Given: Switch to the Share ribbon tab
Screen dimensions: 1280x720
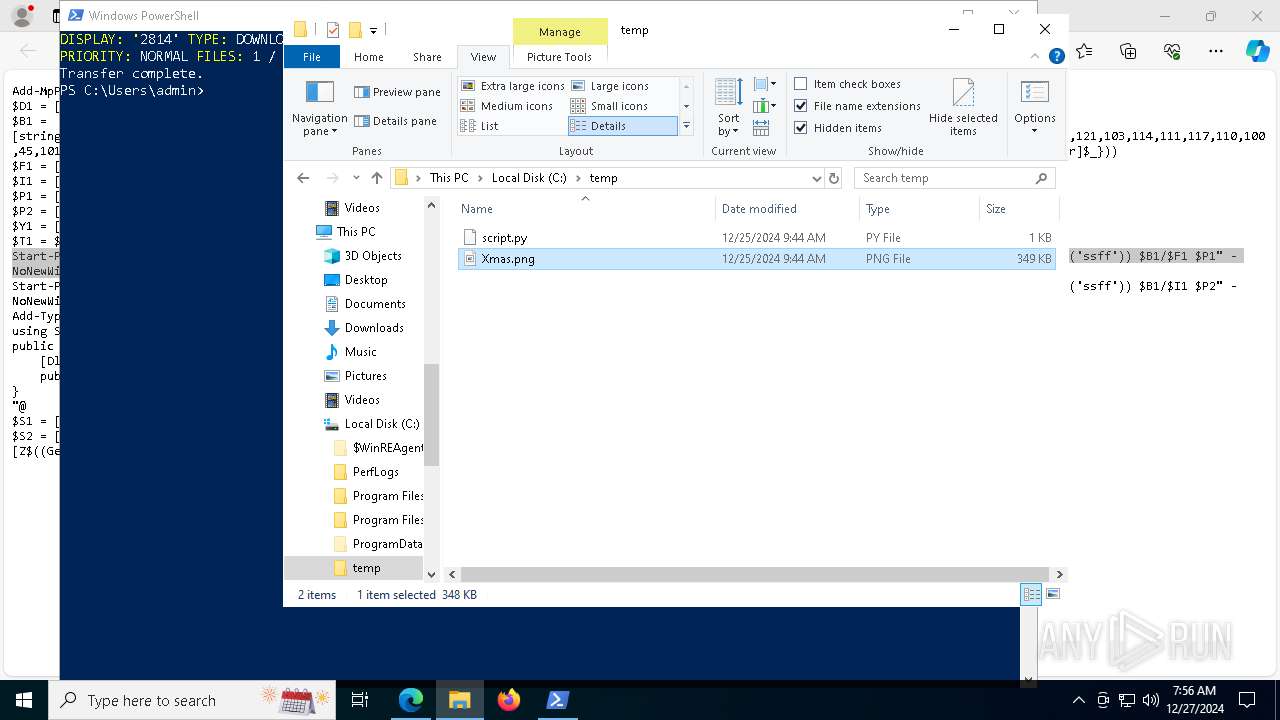Looking at the screenshot, I should pyautogui.click(x=427, y=57).
